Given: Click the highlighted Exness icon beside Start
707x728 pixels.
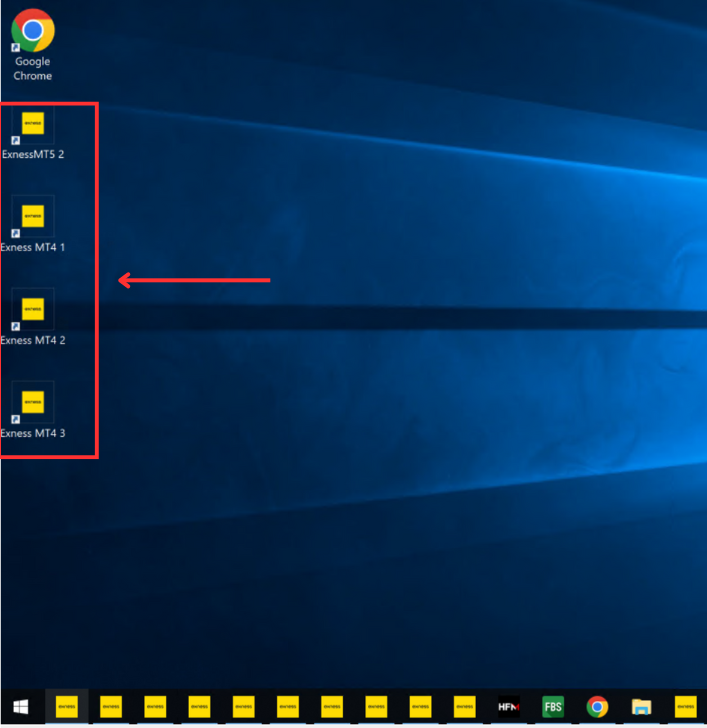Looking at the screenshot, I should click(66, 707).
